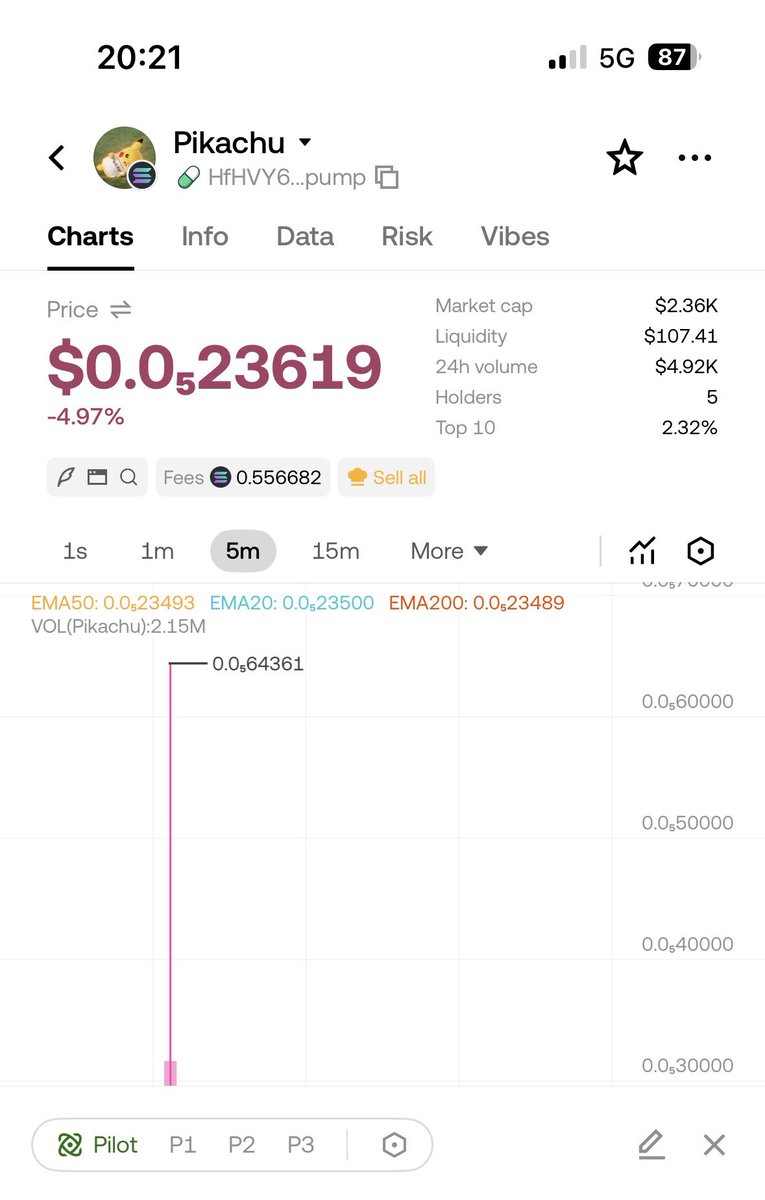Tap the Top 10 2.32% value
This screenshot has width=765, height=1200.
pyautogui.click(x=690, y=428)
